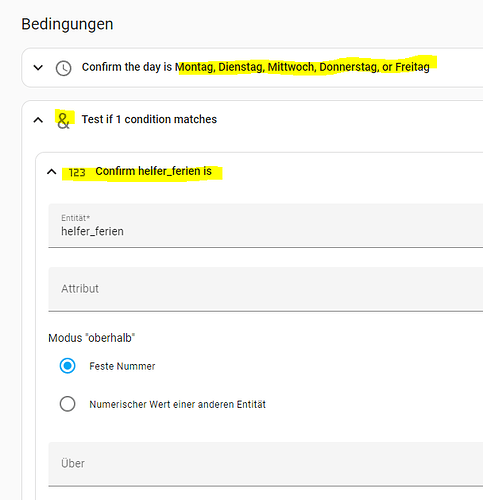Click the small 'Entität*' field label

(x=75, y=218)
